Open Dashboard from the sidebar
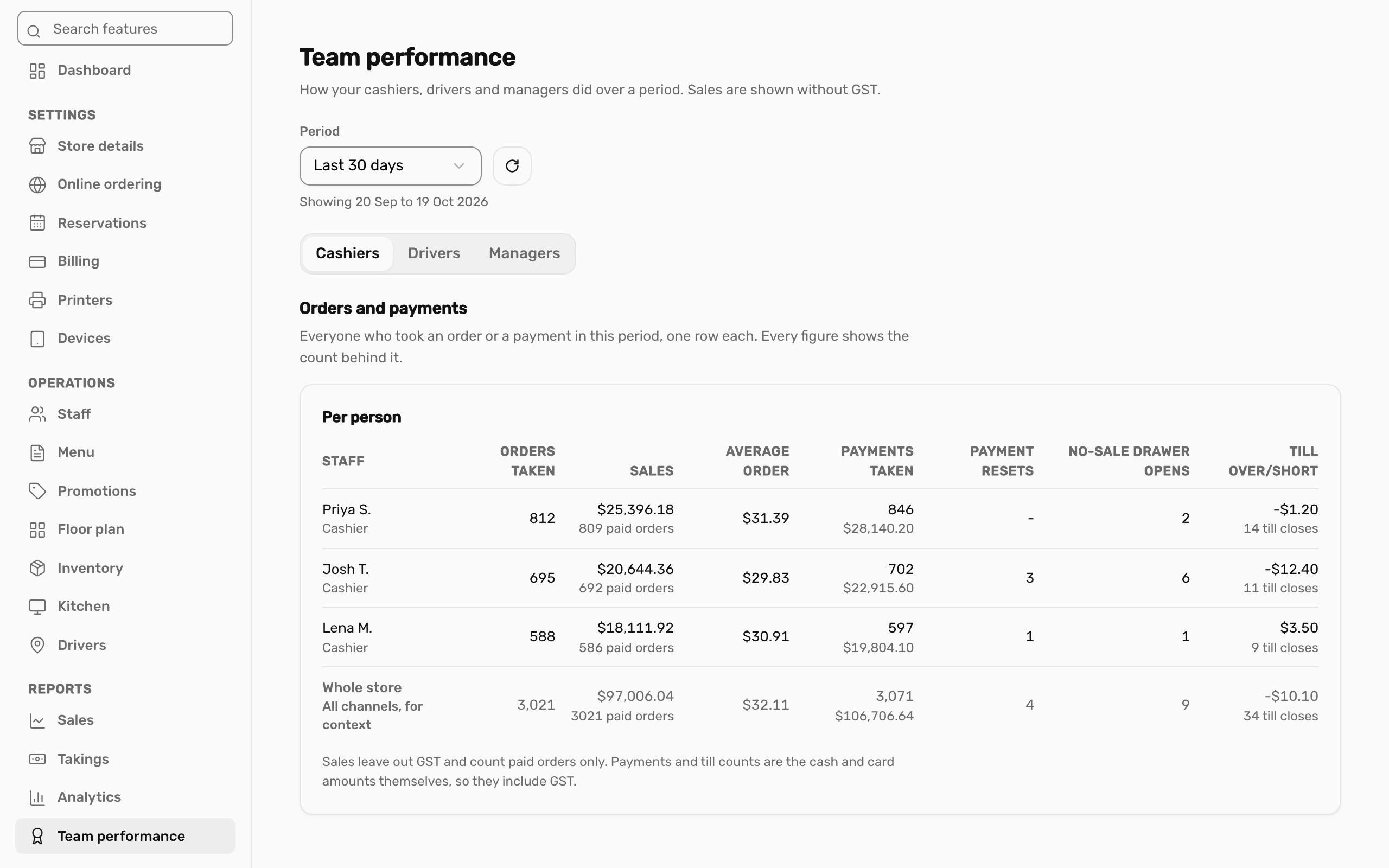This screenshot has height=868, width=1389. 125,70
